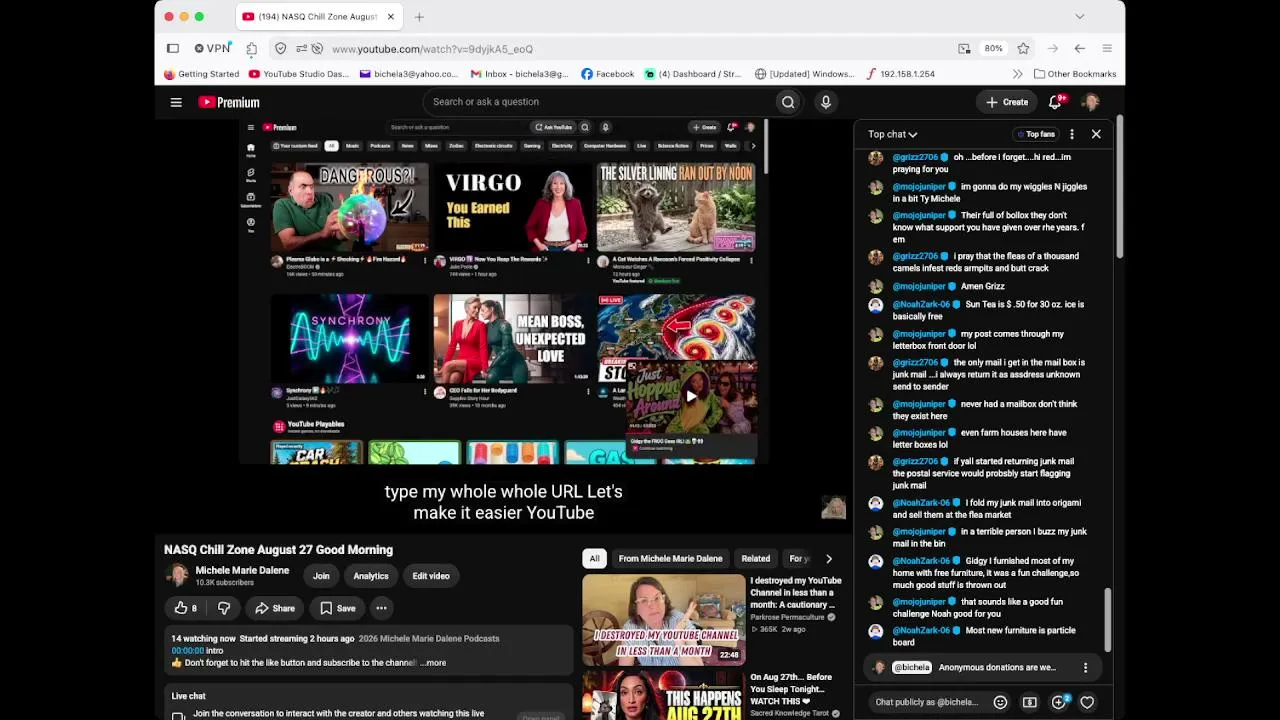Screen dimensions: 1280x720
Task: Open Michele Marie Dalene channel avatar
Action: coord(177,576)
